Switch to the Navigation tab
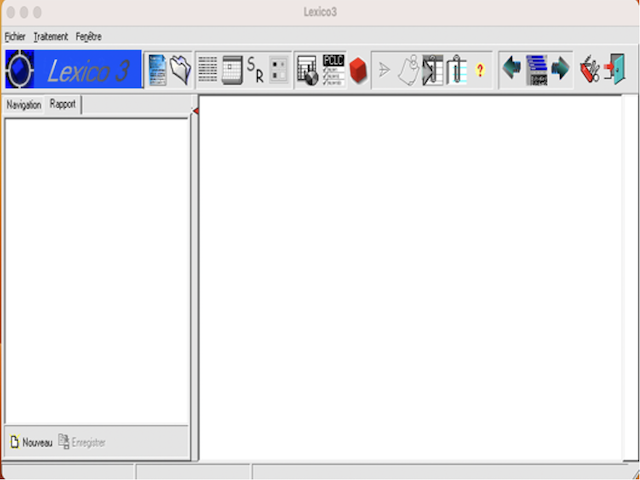The image size is (640, 480). tap(24, 105)
